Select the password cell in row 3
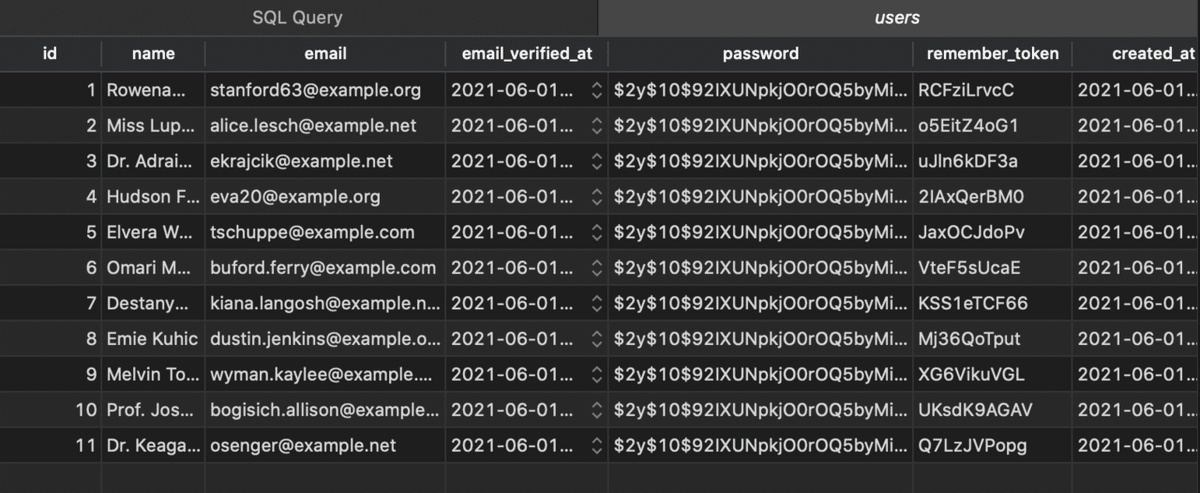 (760, 161)
